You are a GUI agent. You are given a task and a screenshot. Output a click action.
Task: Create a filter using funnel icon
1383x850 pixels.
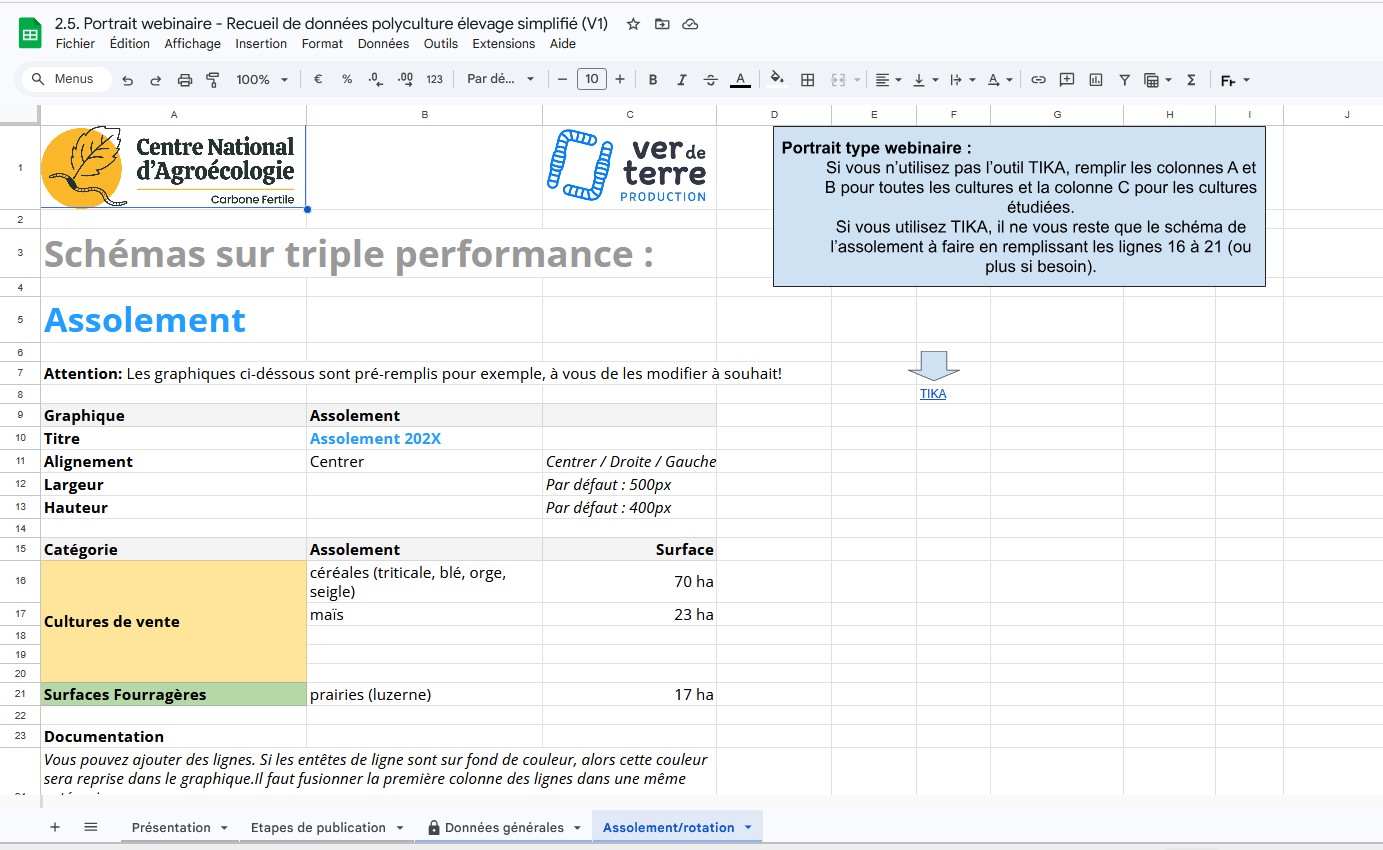tap(1124, 80)
